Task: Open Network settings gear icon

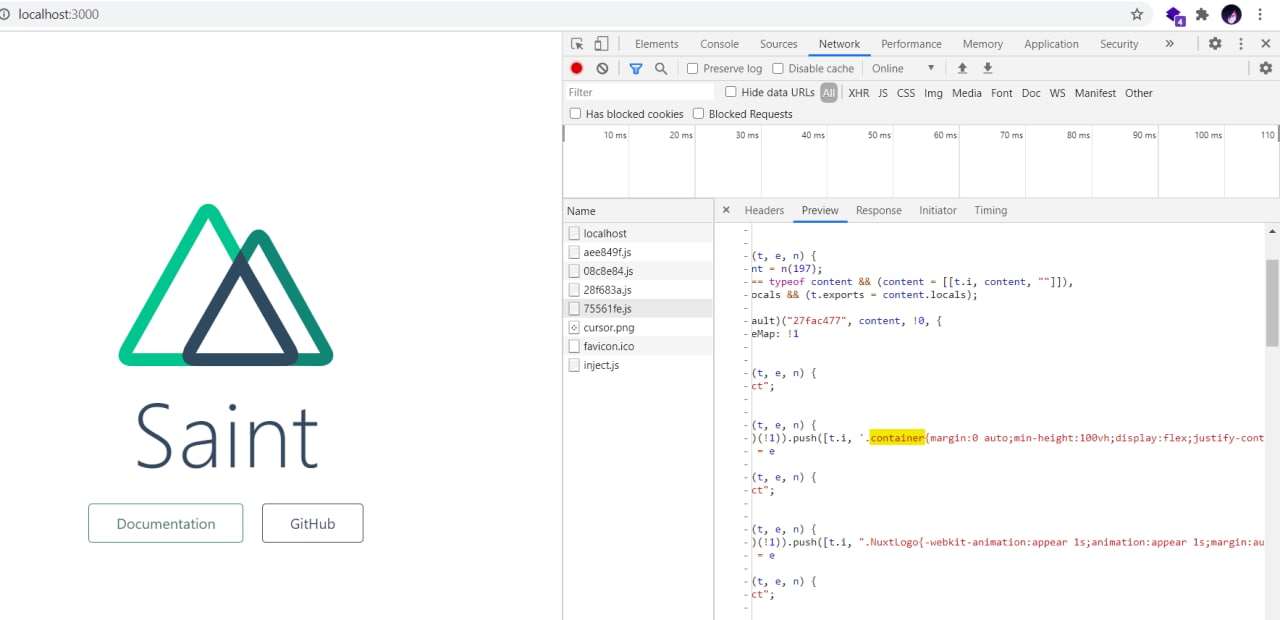Action: click(x=1266, y=68)
